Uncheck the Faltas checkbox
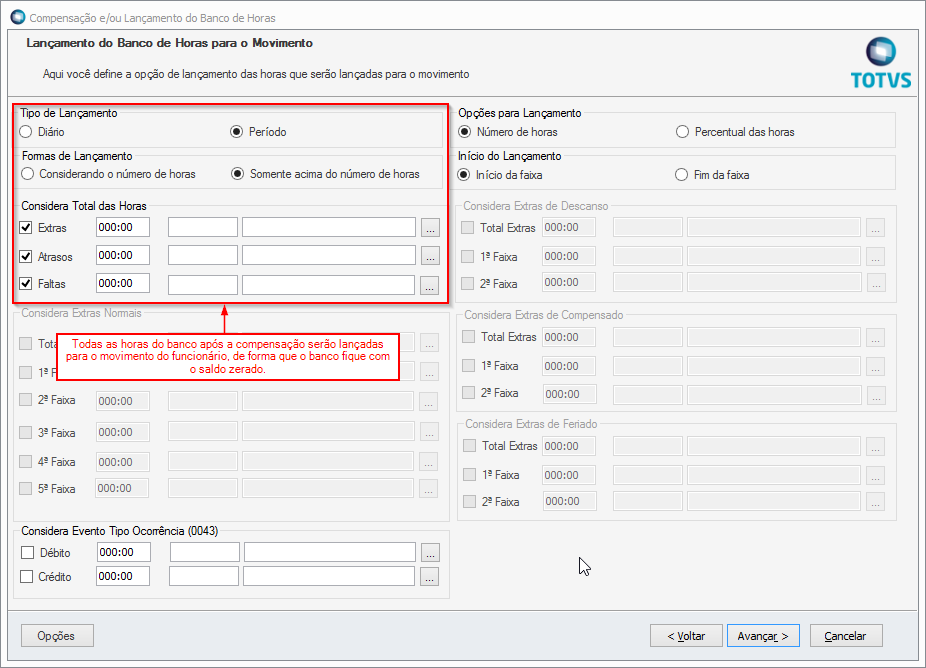926x668 pixels. click(25, 284)
